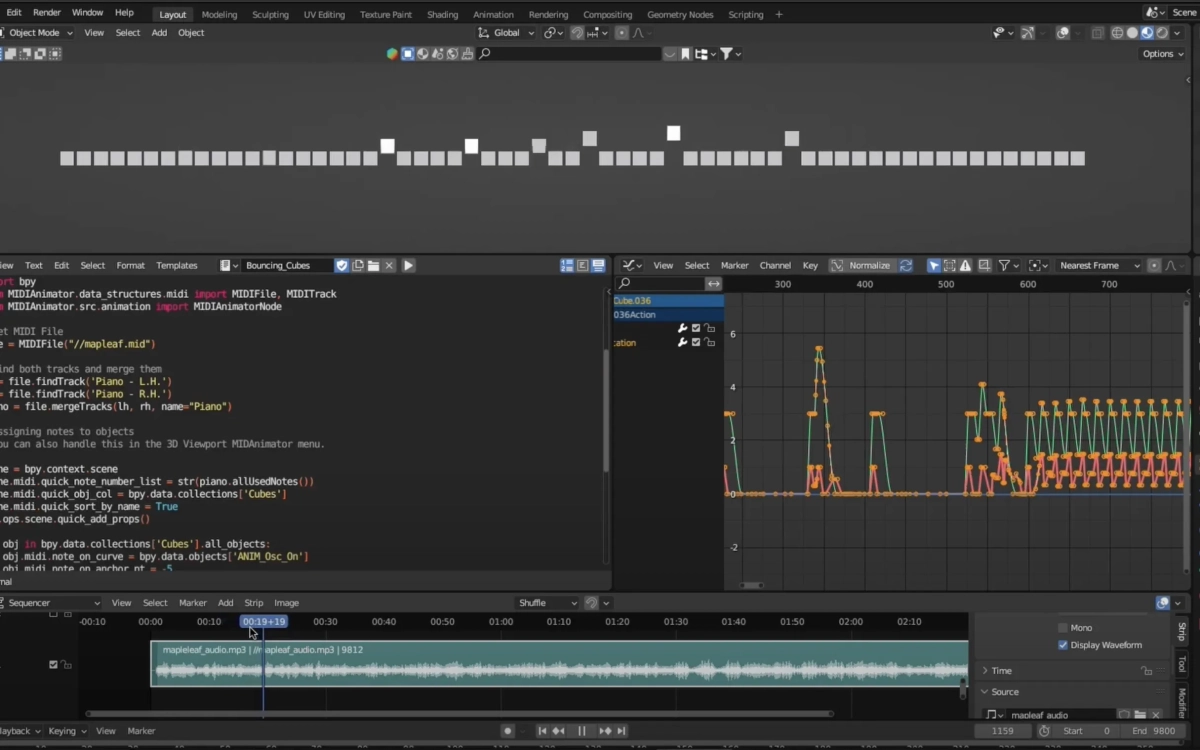The width and height of the screenshot is (1200, 750).
Task: Click the fake user shield icon
Action: point(342,265)
